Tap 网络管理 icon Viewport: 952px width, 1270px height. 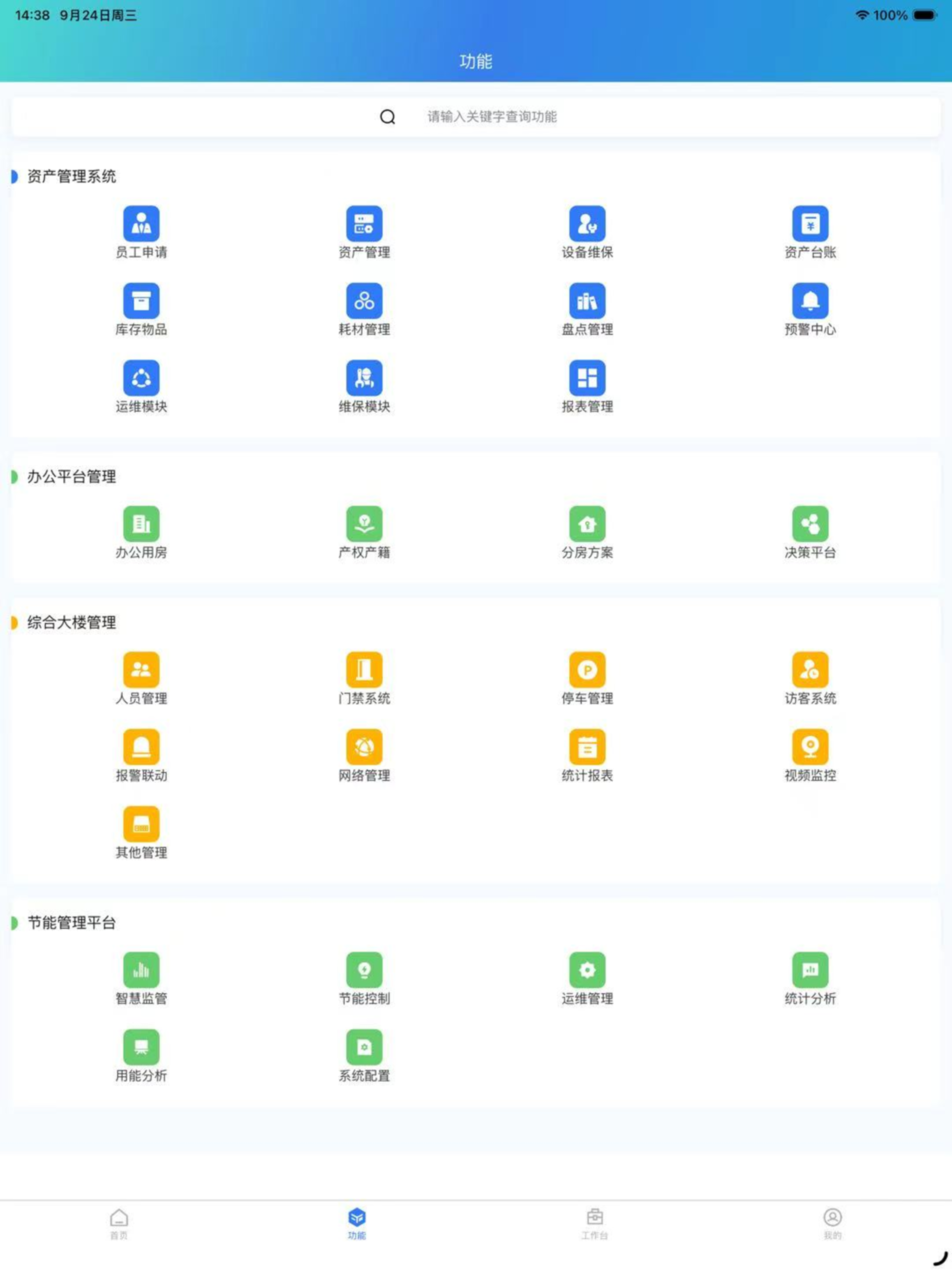click(364, 747)
